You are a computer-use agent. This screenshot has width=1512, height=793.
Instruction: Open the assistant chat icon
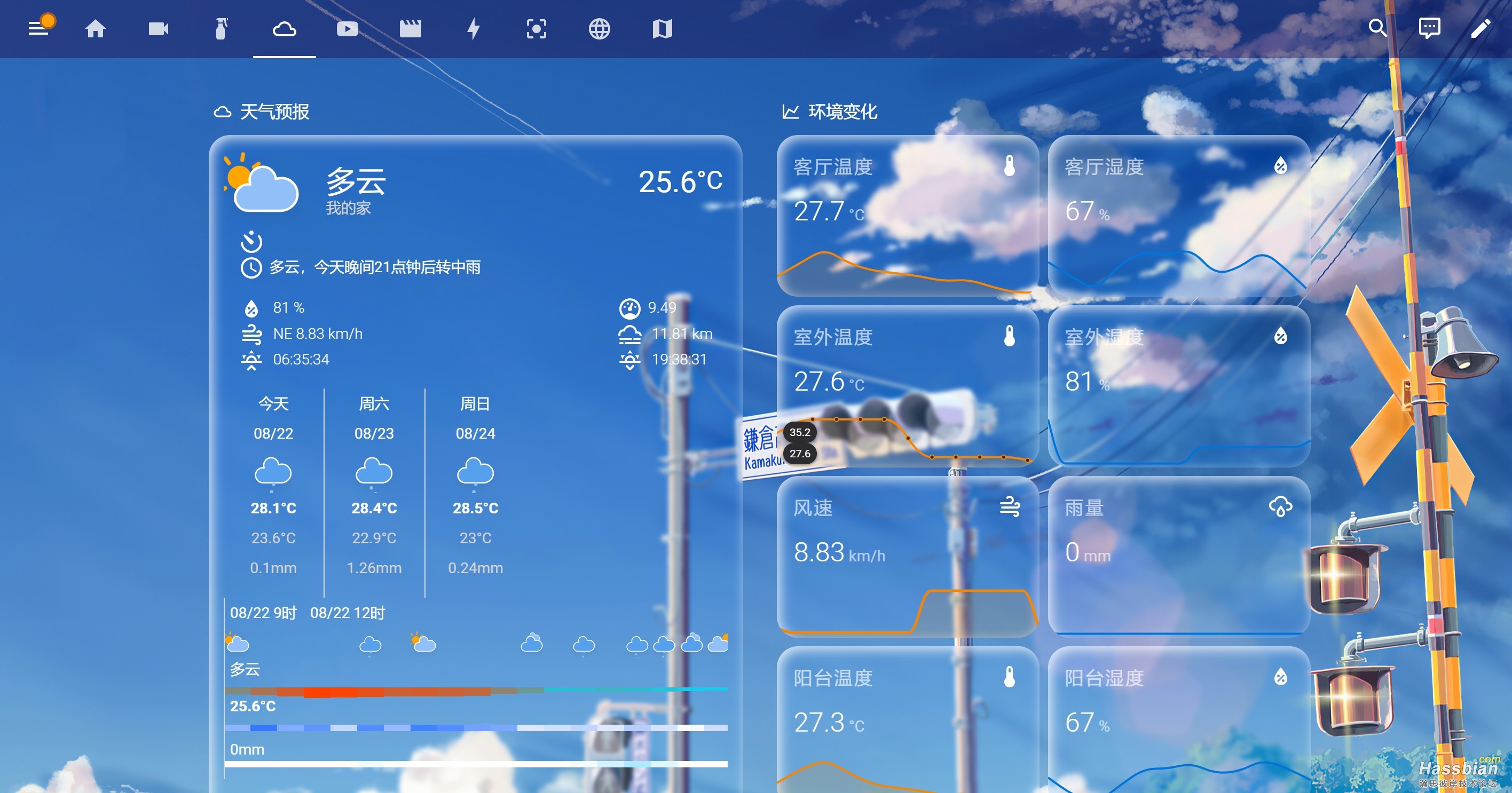pos(1429,28)
